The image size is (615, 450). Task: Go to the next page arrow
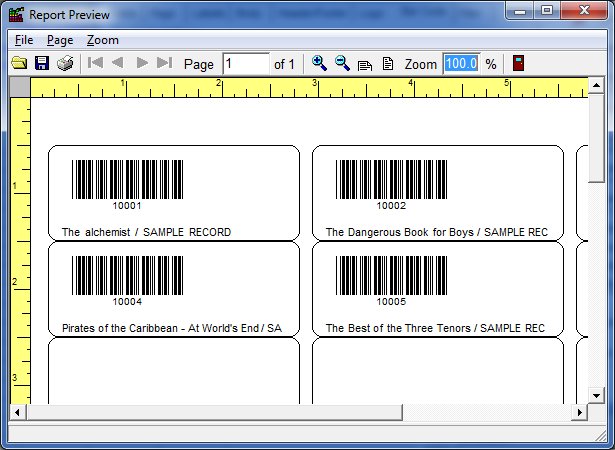[x=142, y=63]
